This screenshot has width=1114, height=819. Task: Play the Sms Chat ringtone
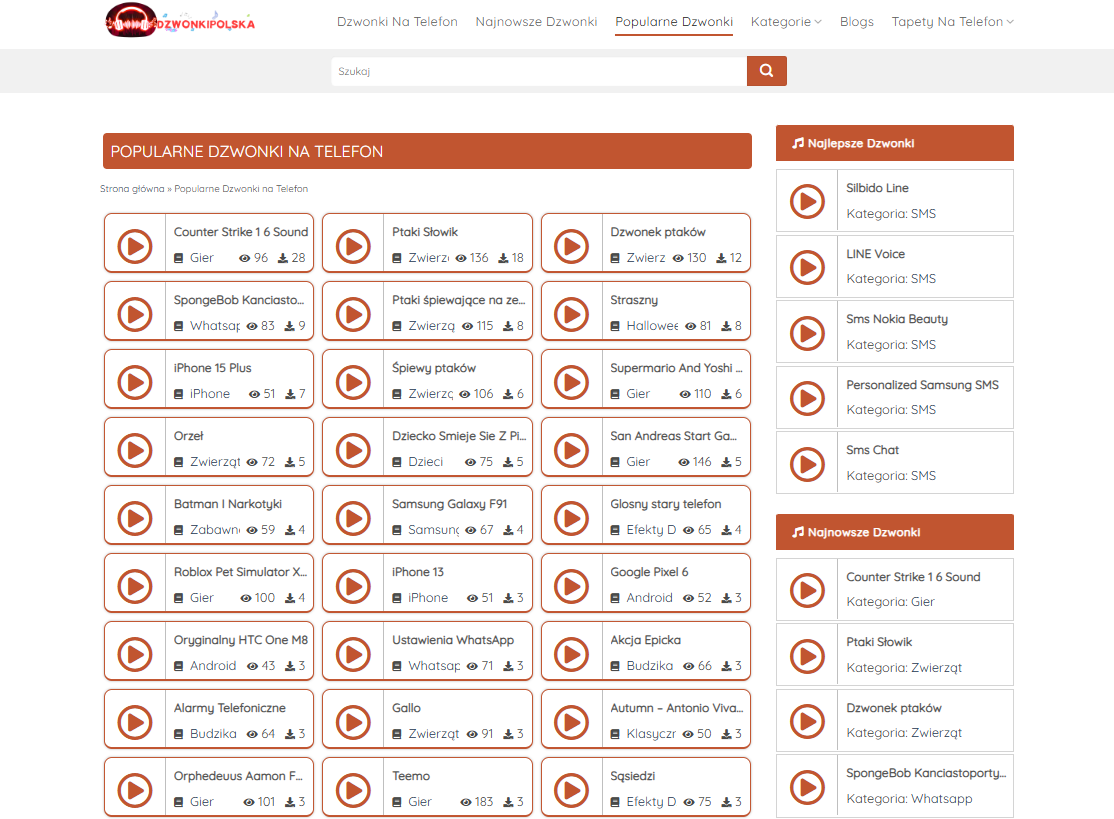pos(807,463)
